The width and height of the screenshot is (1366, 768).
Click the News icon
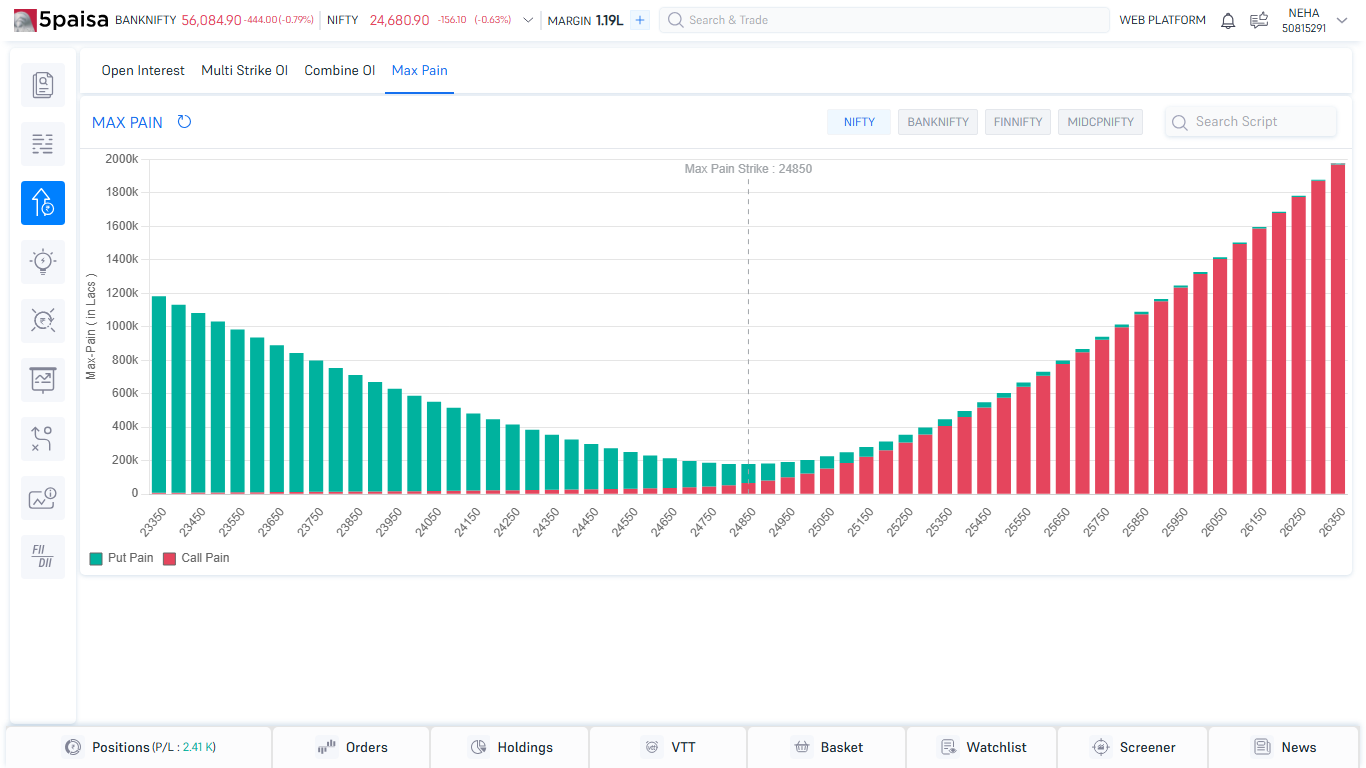coord(1262,747)
